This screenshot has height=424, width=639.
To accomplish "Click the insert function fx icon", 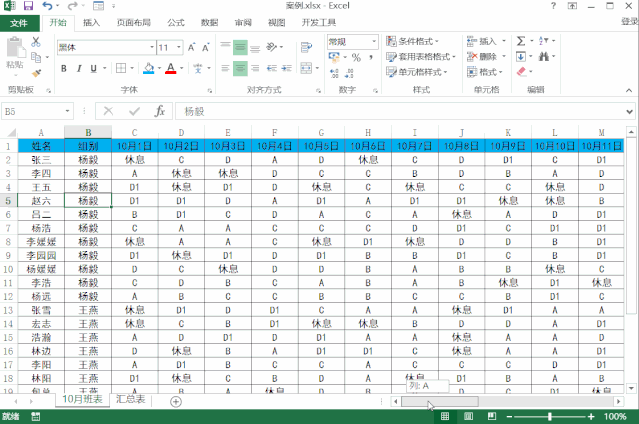I will pos(159,111).
